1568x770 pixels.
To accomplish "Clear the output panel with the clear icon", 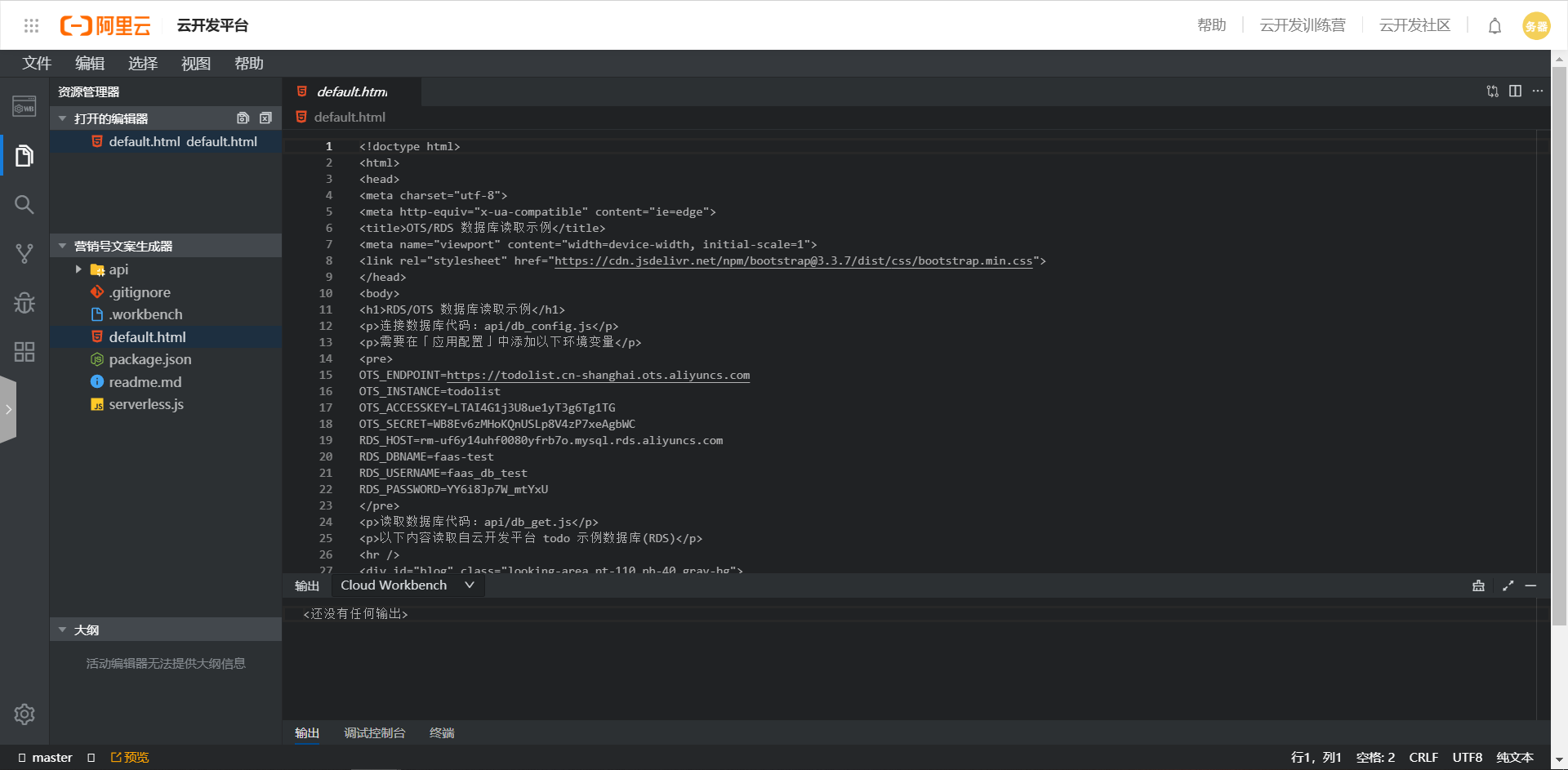I will (x=1478, y=585).
